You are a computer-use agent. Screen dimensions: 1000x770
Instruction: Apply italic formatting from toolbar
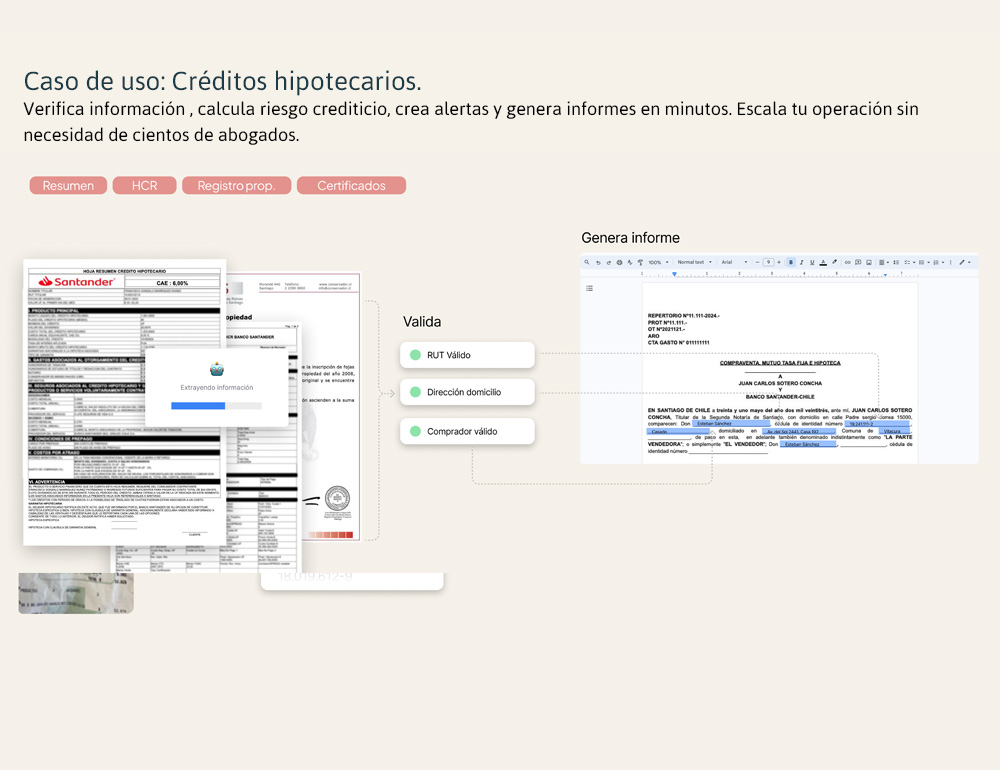pyautogui.click(x=801, y=262)
